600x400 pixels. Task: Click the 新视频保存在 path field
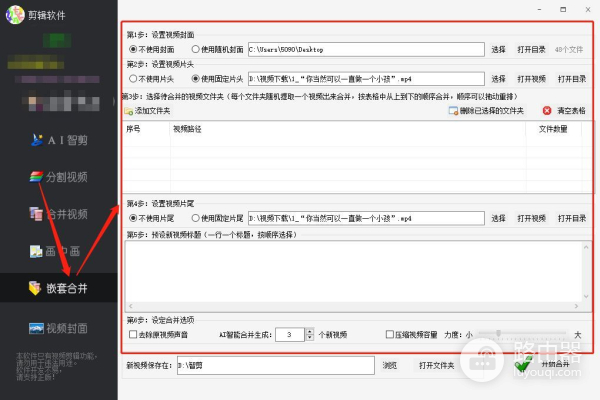pos(276,366)
